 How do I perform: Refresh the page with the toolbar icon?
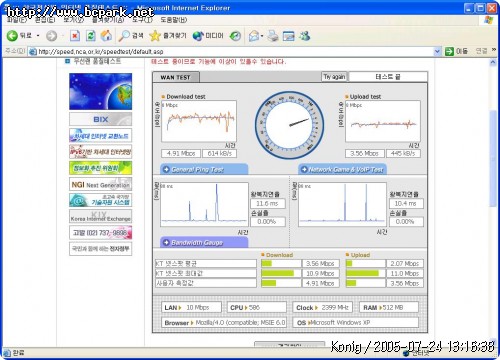tap(91, 35)
